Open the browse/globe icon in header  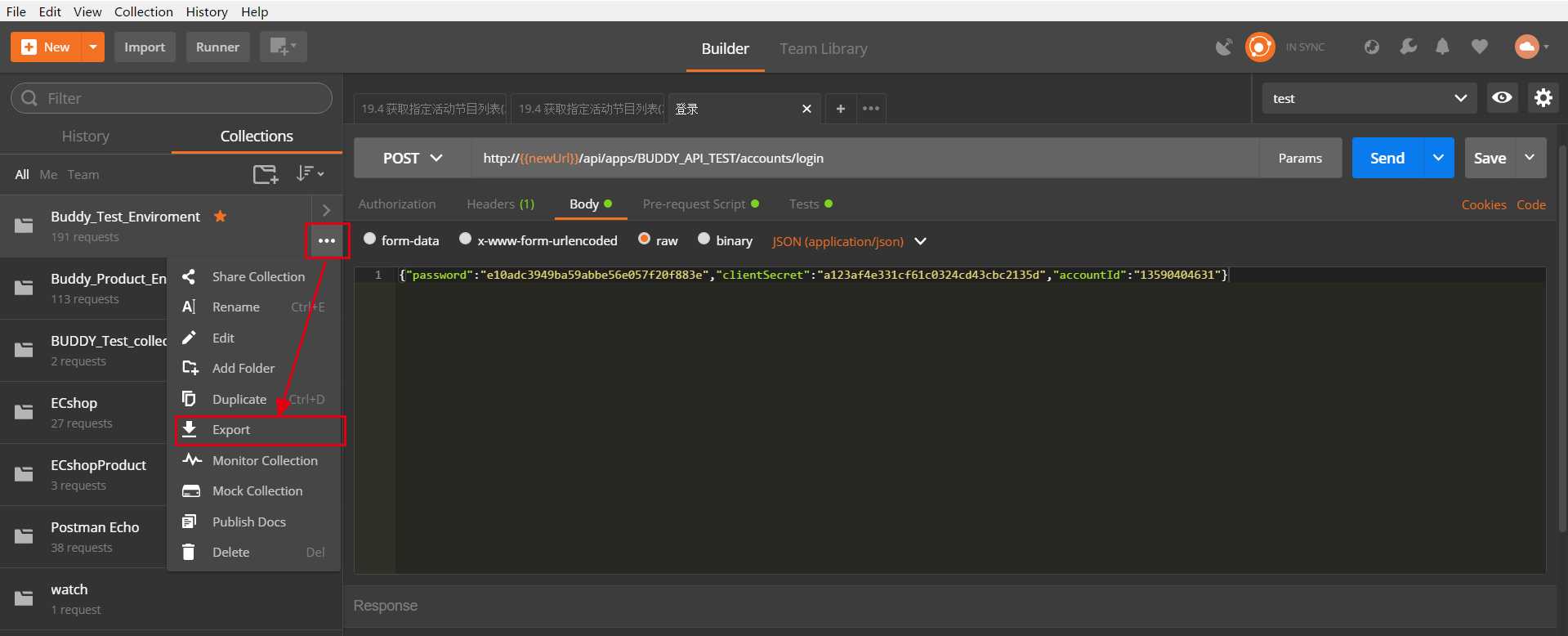click(x=1372, y=47)
